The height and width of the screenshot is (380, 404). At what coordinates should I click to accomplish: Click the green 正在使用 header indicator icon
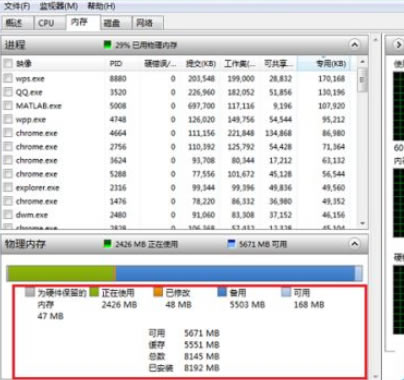(x=107, y=244)
